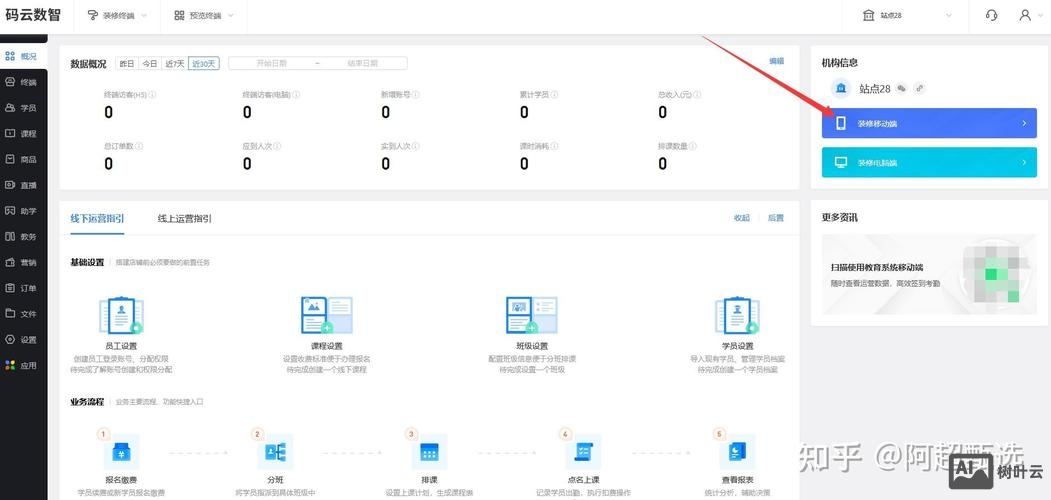Select the 今日 date range option
The width and height of the screenshot is (1051, 500).
[x=150, y=63]
